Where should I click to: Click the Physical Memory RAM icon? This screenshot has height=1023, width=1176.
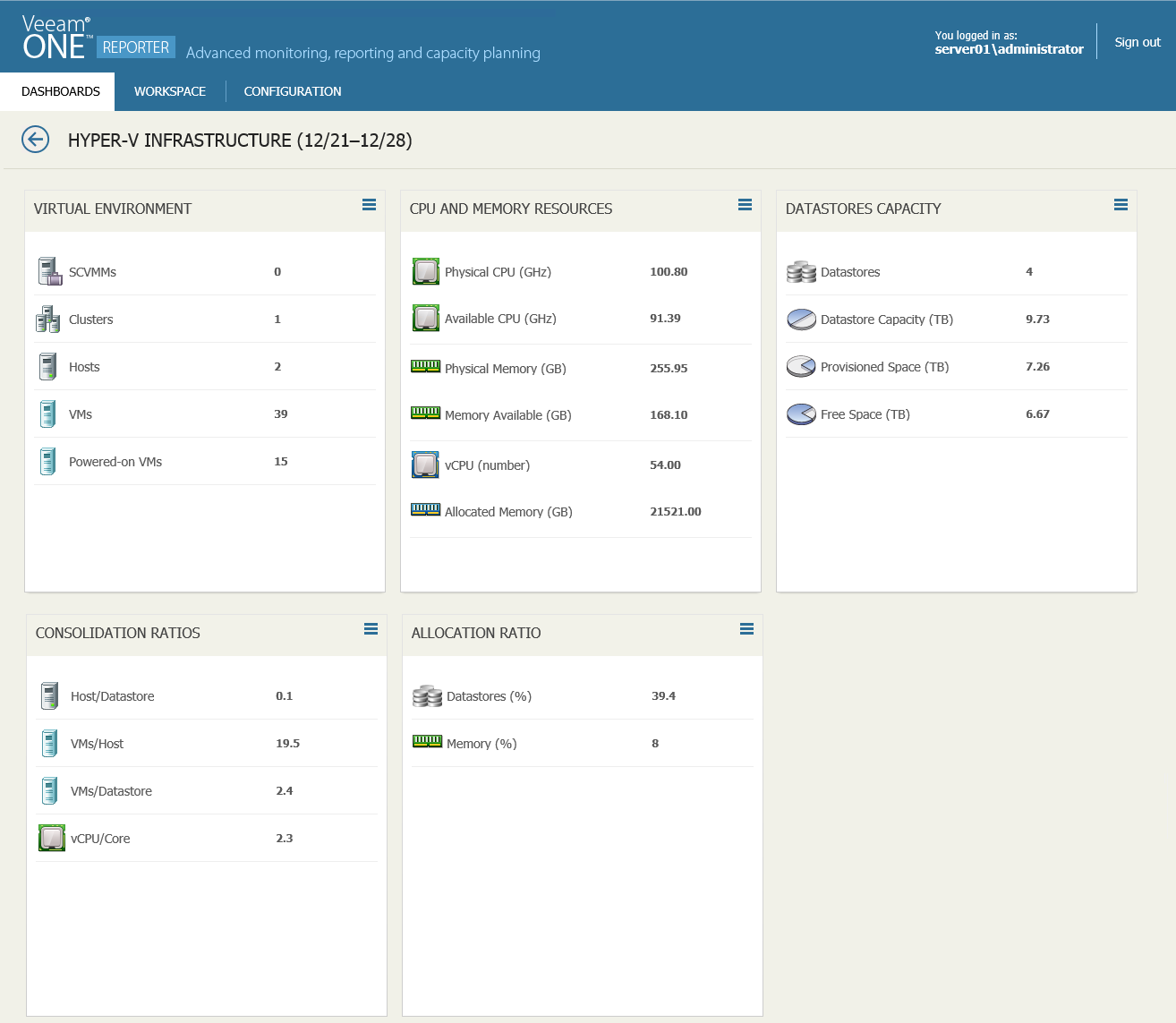point(425,366)
